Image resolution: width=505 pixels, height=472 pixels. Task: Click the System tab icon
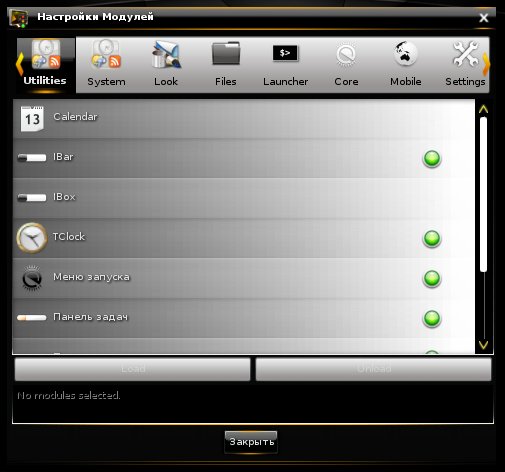(106, 54)
